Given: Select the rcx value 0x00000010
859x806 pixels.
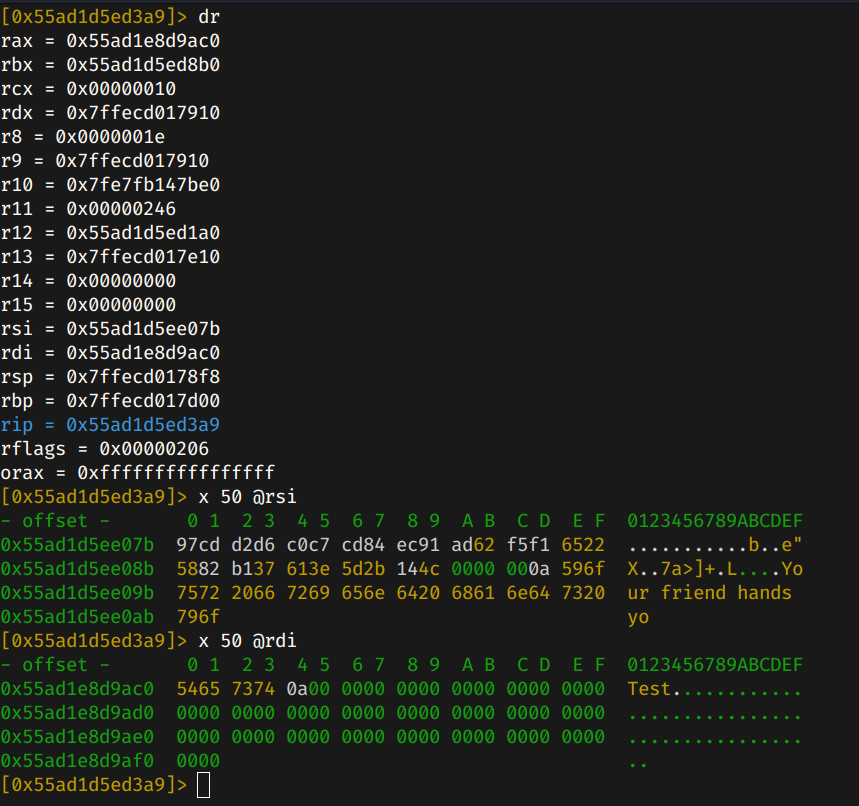Looking at the screenshot, I should click(121, 89).
